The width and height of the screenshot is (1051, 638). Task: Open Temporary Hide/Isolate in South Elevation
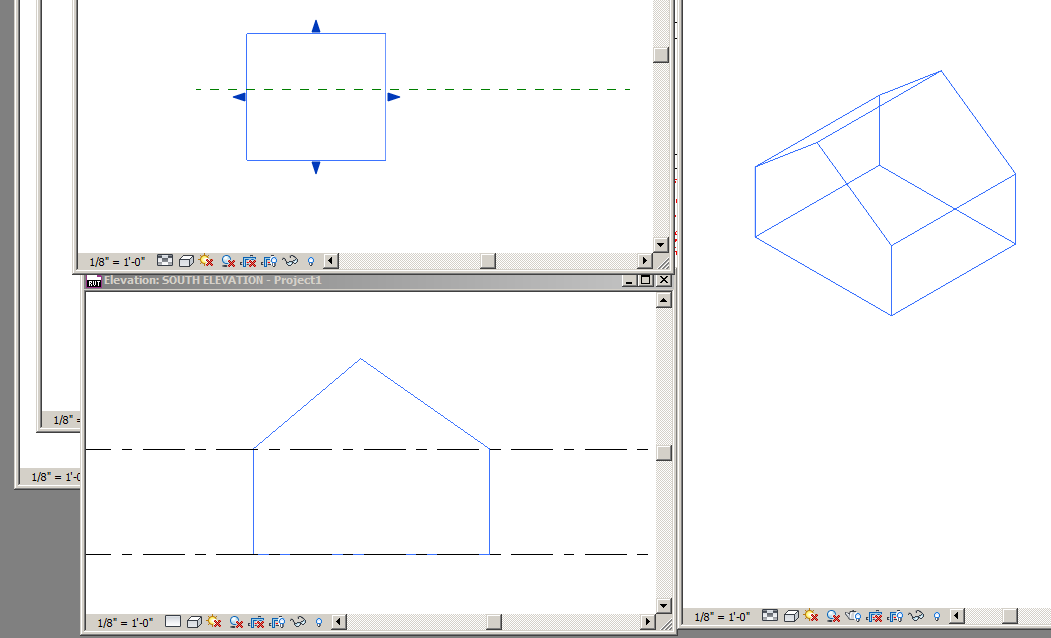click(298, 622)
